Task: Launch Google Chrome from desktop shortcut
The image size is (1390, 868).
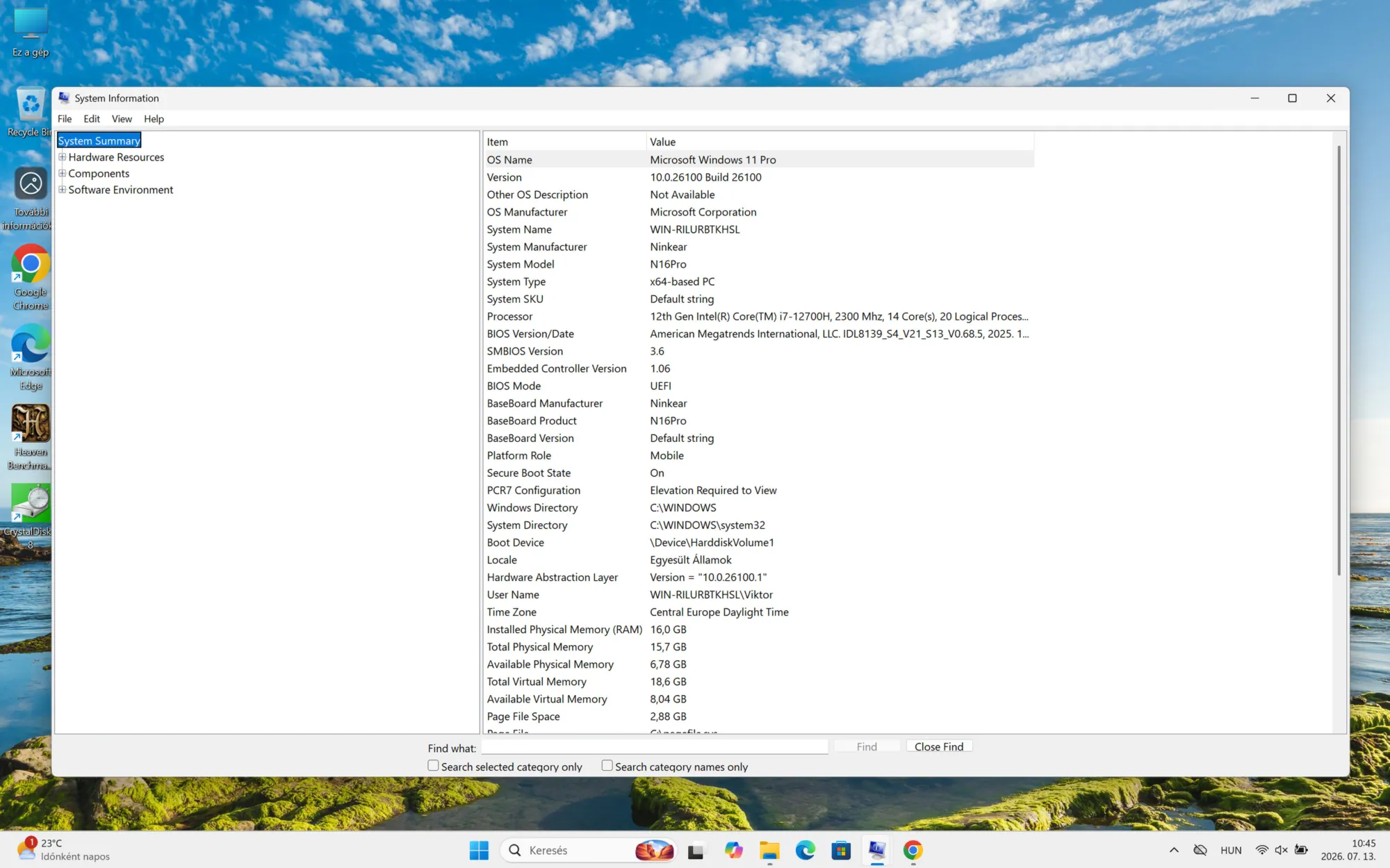Action: 31,277
